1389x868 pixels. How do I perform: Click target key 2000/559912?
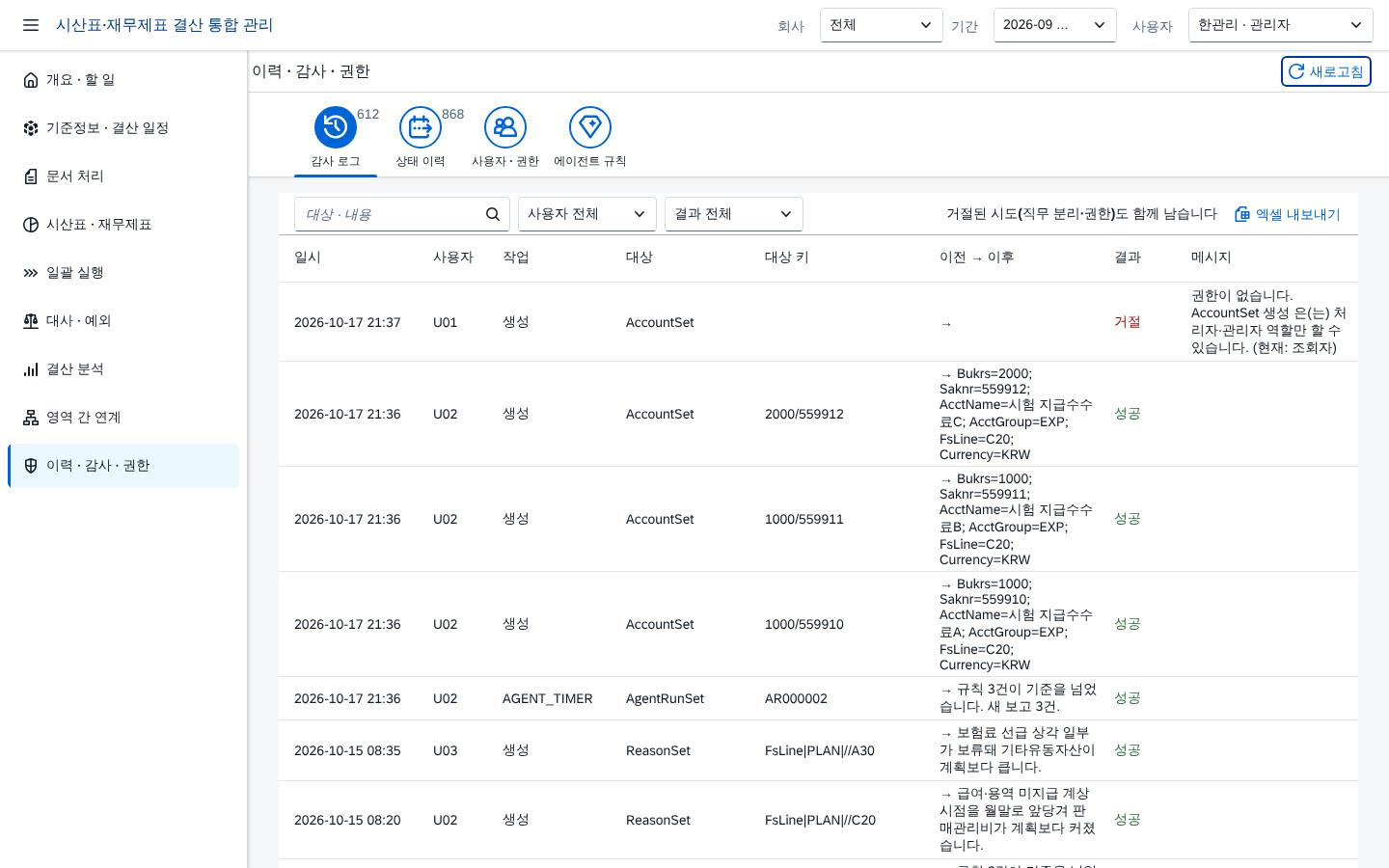(x=804, y=414)
